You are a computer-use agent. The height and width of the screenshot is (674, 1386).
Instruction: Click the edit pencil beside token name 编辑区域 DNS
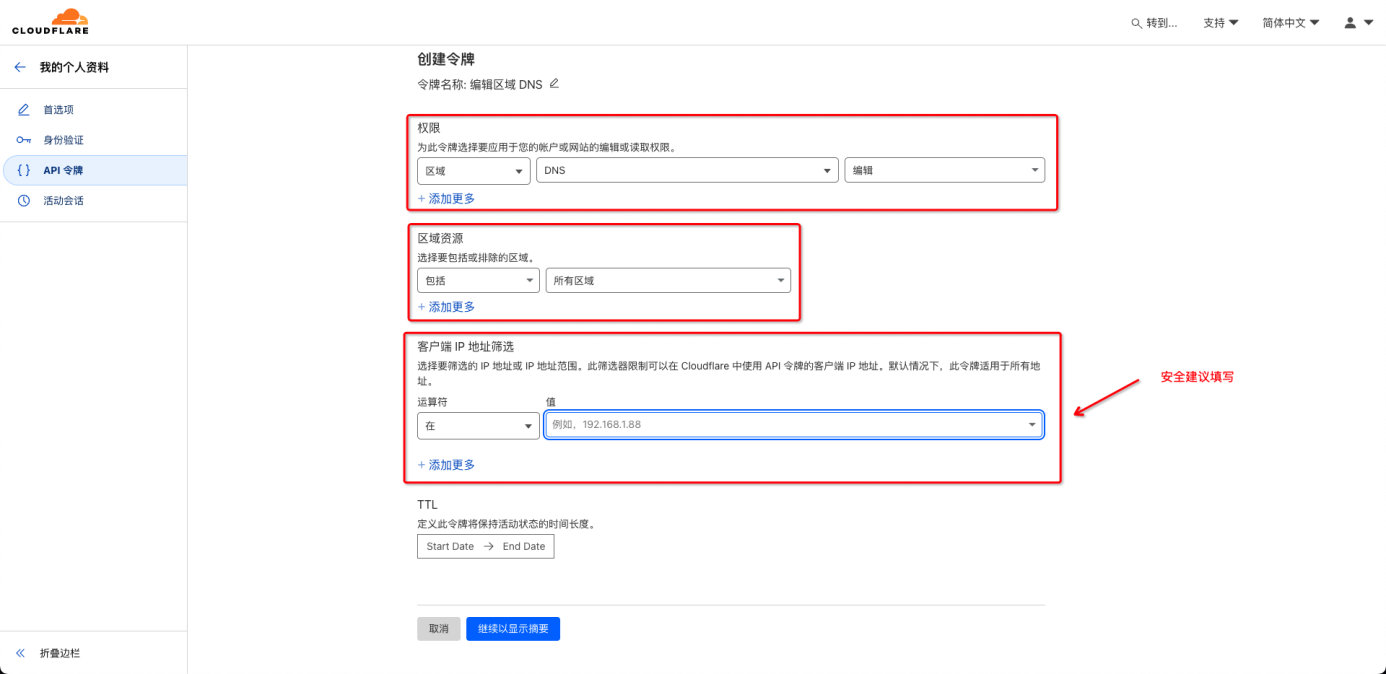pos(553,84)
